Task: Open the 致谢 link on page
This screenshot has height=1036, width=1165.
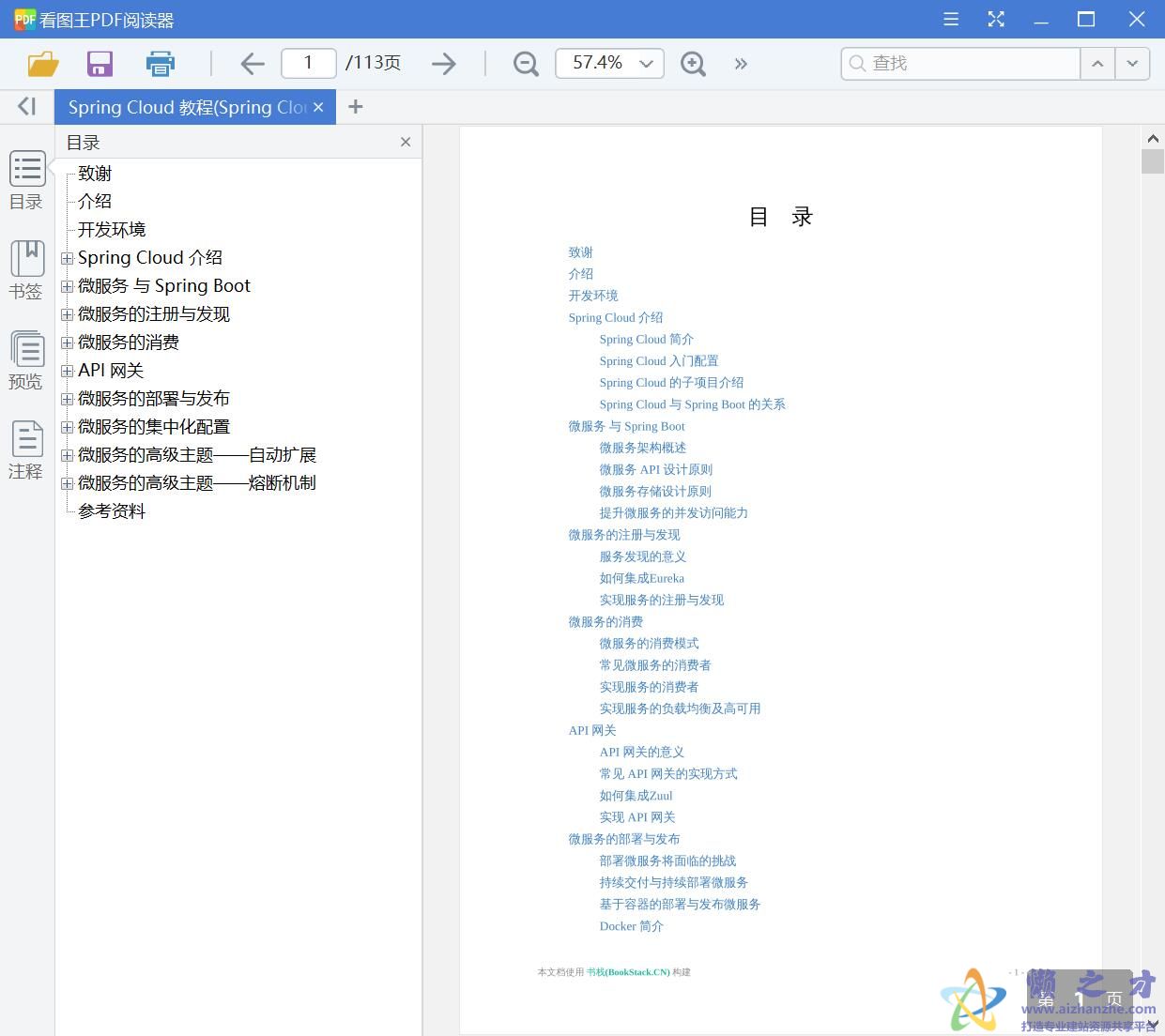Action: 580,252
